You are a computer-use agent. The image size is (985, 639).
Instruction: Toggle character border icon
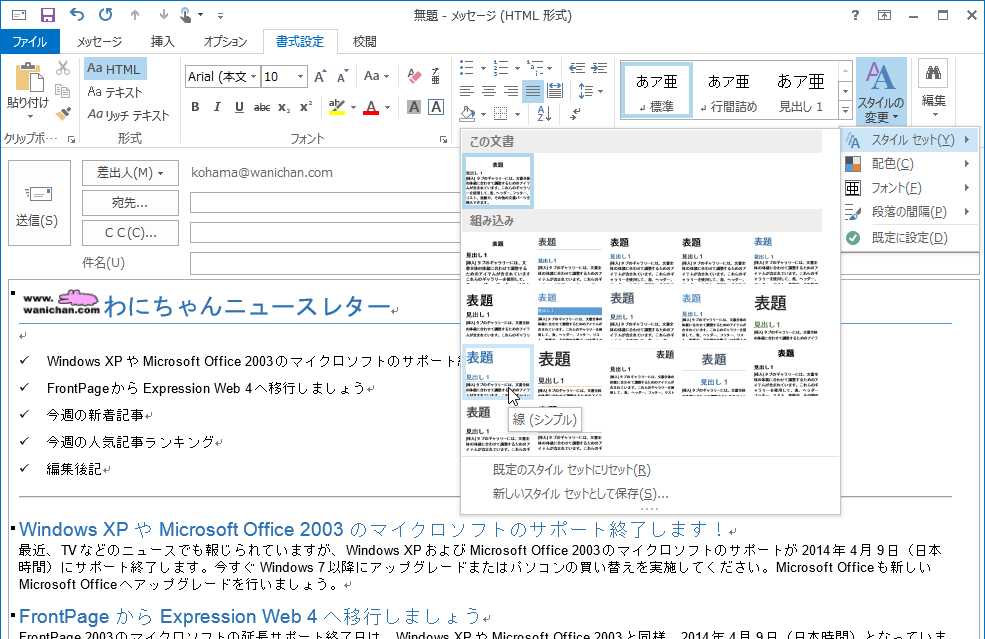click(436, 107)
